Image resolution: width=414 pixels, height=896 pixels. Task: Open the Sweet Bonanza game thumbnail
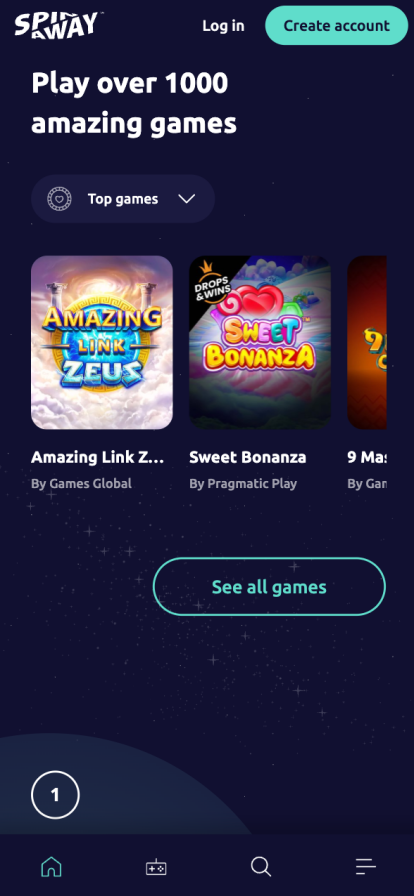tap(260, 342)
